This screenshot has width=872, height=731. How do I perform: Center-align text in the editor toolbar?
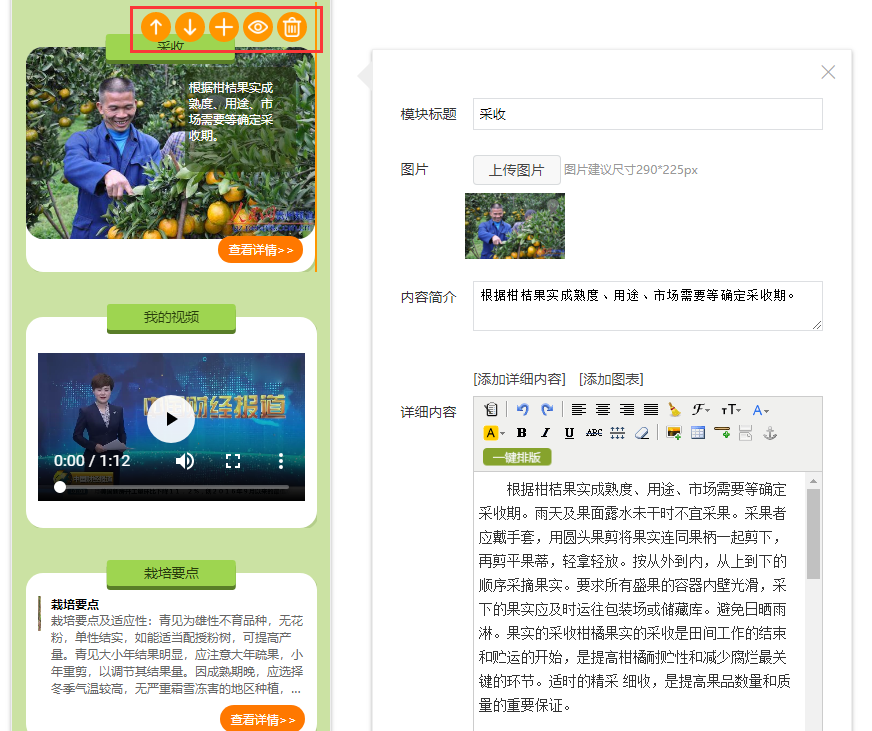click(603, 410)
